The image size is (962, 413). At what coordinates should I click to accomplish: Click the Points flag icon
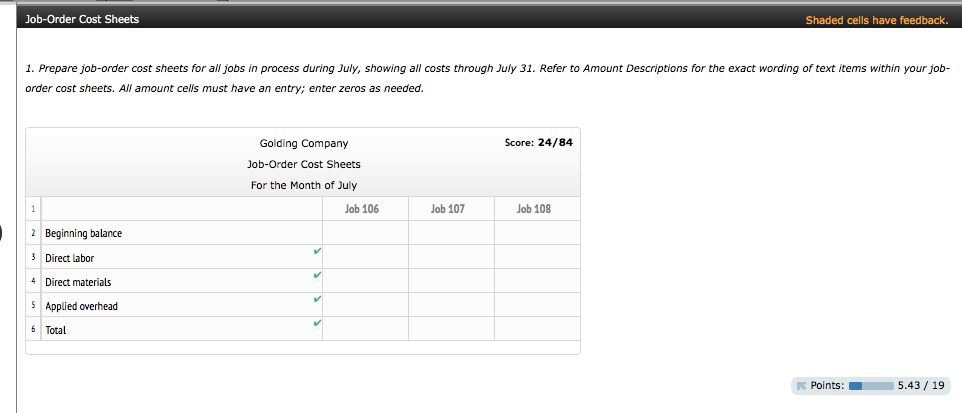coord(799,385)
